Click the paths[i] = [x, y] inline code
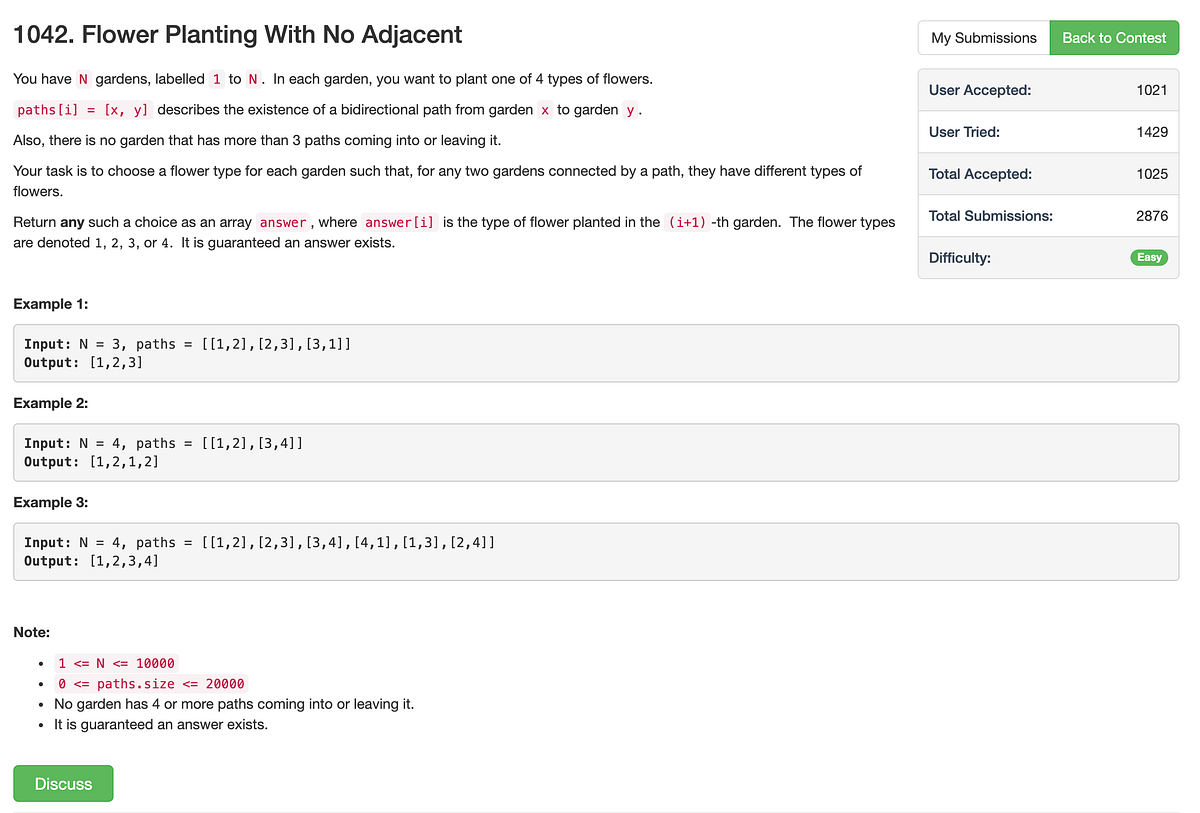The height and width of the screenshot is (813, 1200). point(83,109)
